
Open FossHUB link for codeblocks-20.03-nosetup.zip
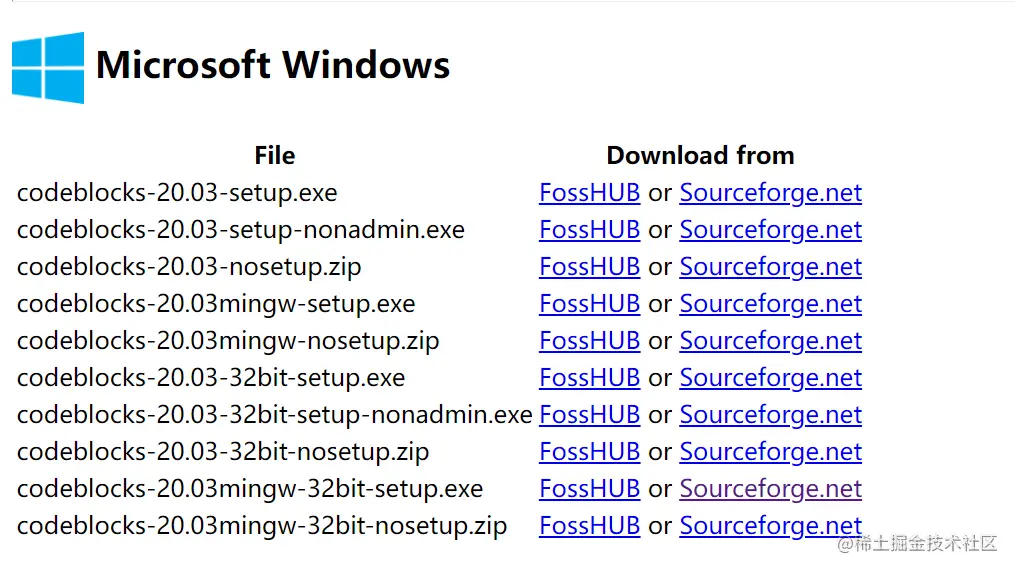pyautogui.click(x=590, y=267)
